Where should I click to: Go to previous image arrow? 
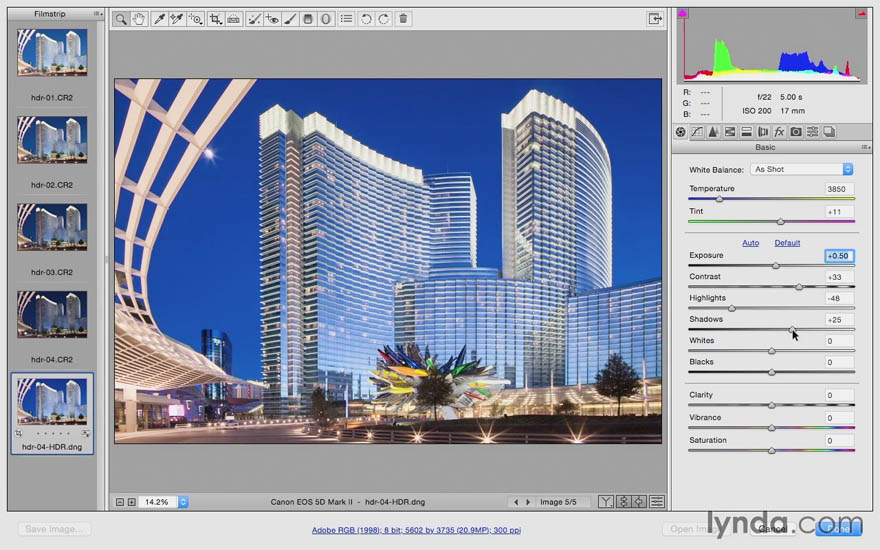(x=516, y=502)
